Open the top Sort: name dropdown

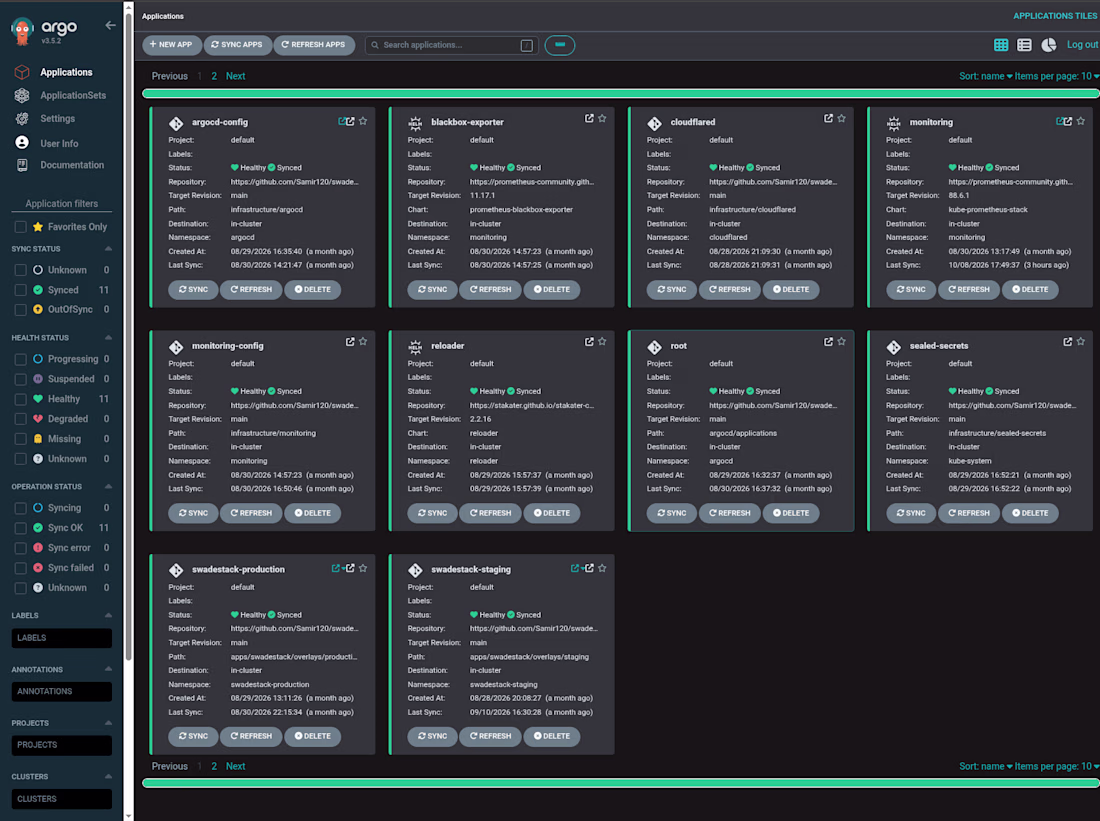[986, 76]
